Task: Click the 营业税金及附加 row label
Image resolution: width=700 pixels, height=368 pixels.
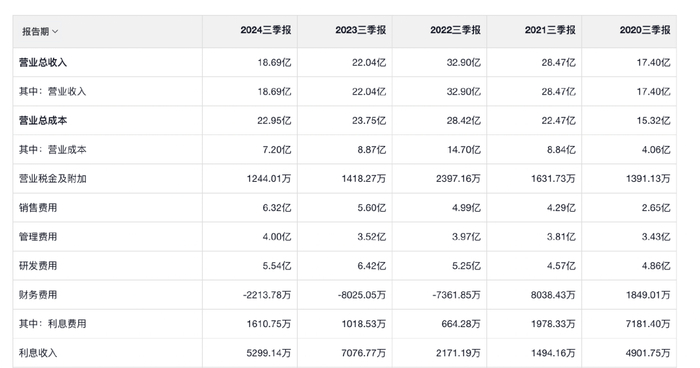Action: click(53, 179)
